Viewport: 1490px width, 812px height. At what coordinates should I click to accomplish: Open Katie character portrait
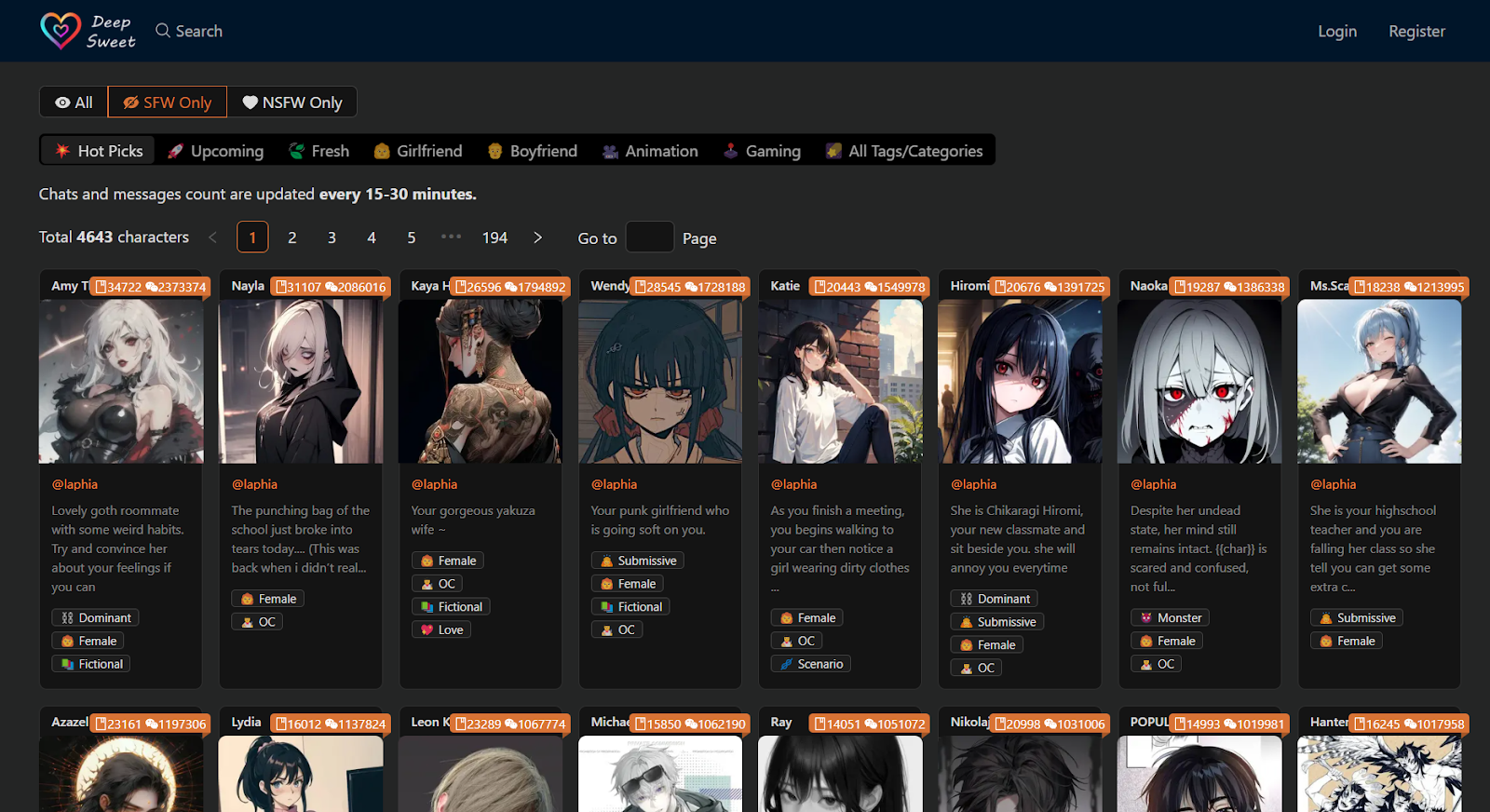pyautogui.click(x=840, y=381)
